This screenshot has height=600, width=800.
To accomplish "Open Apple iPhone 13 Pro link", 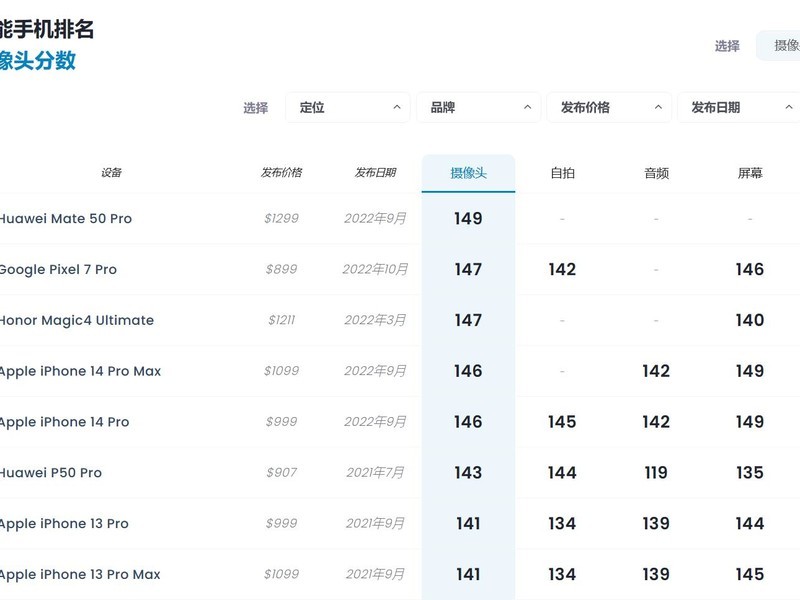I will click(64, 524).
